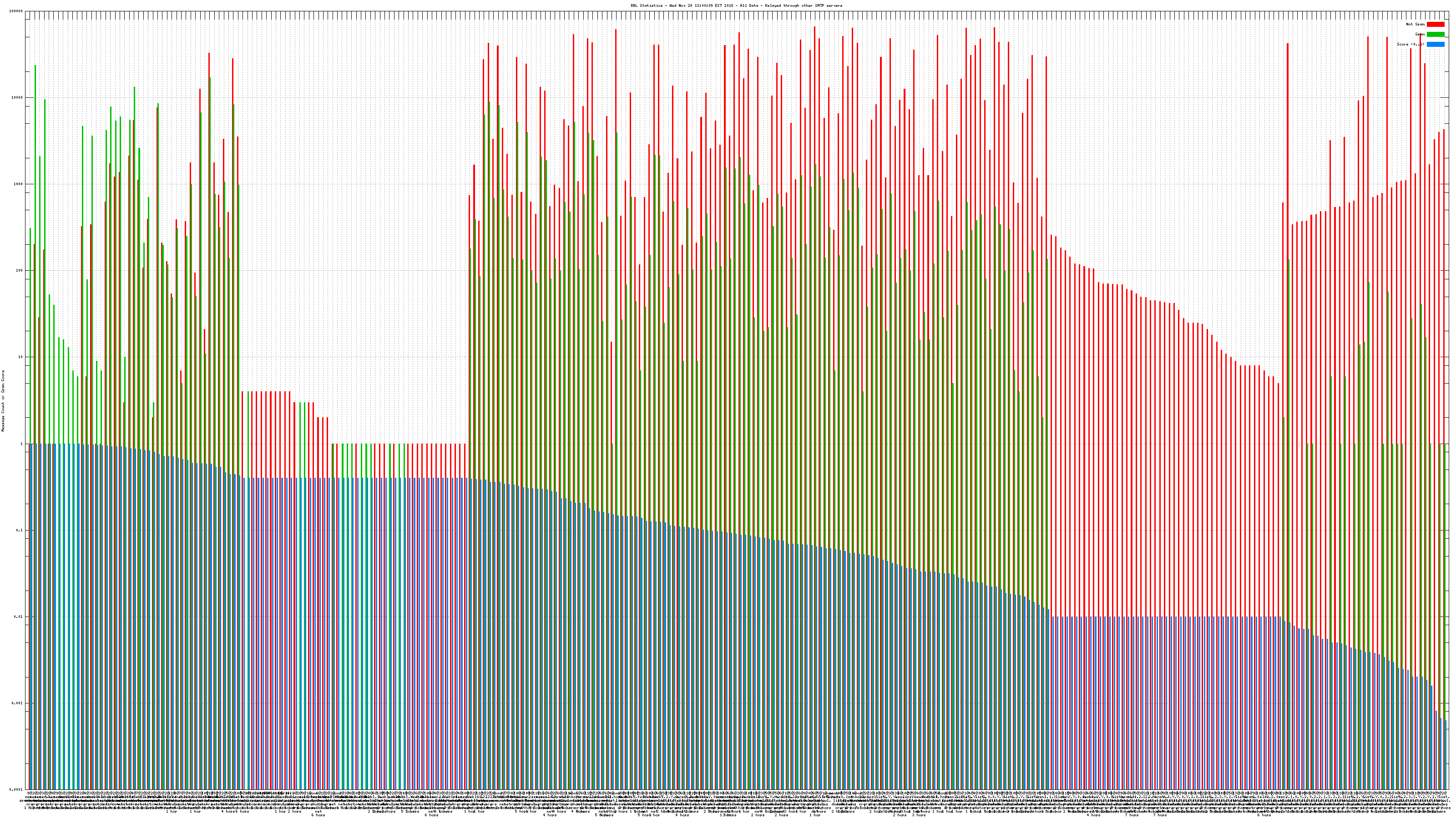Viewport: 1456px width, 819px height.
Task: Click the red Not Spam legend swatch
Action: tap(1435, 24)
